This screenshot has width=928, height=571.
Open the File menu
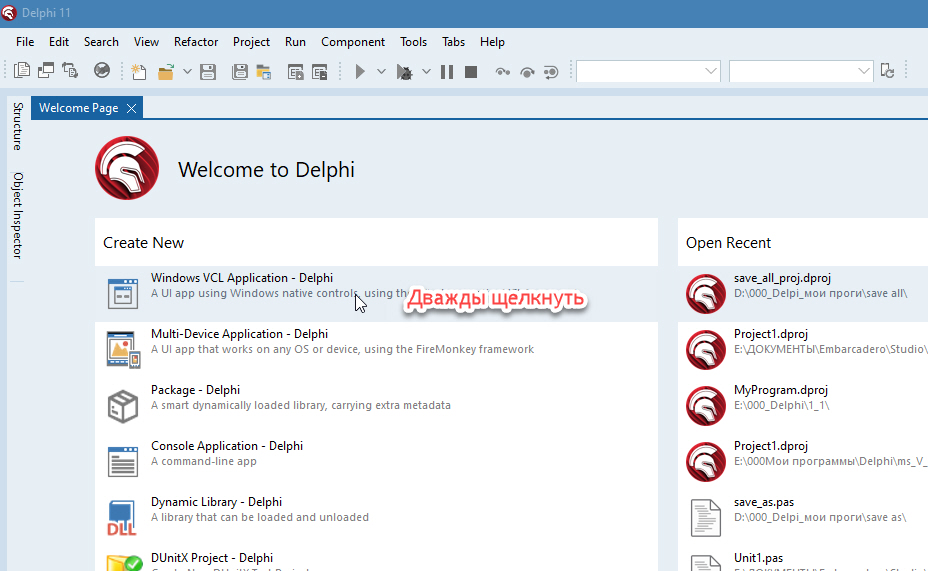pos(25,42)
